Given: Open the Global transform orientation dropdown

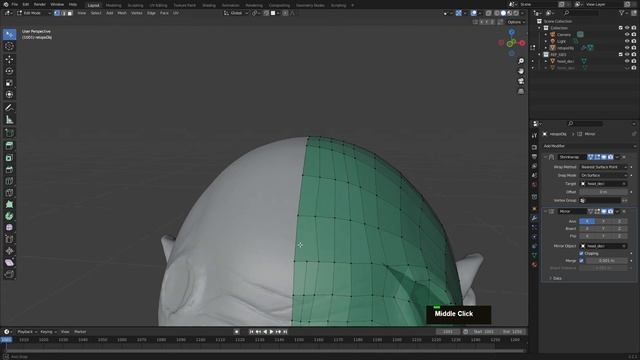Looking at the screenshot, I should click(x=236, y=13).
